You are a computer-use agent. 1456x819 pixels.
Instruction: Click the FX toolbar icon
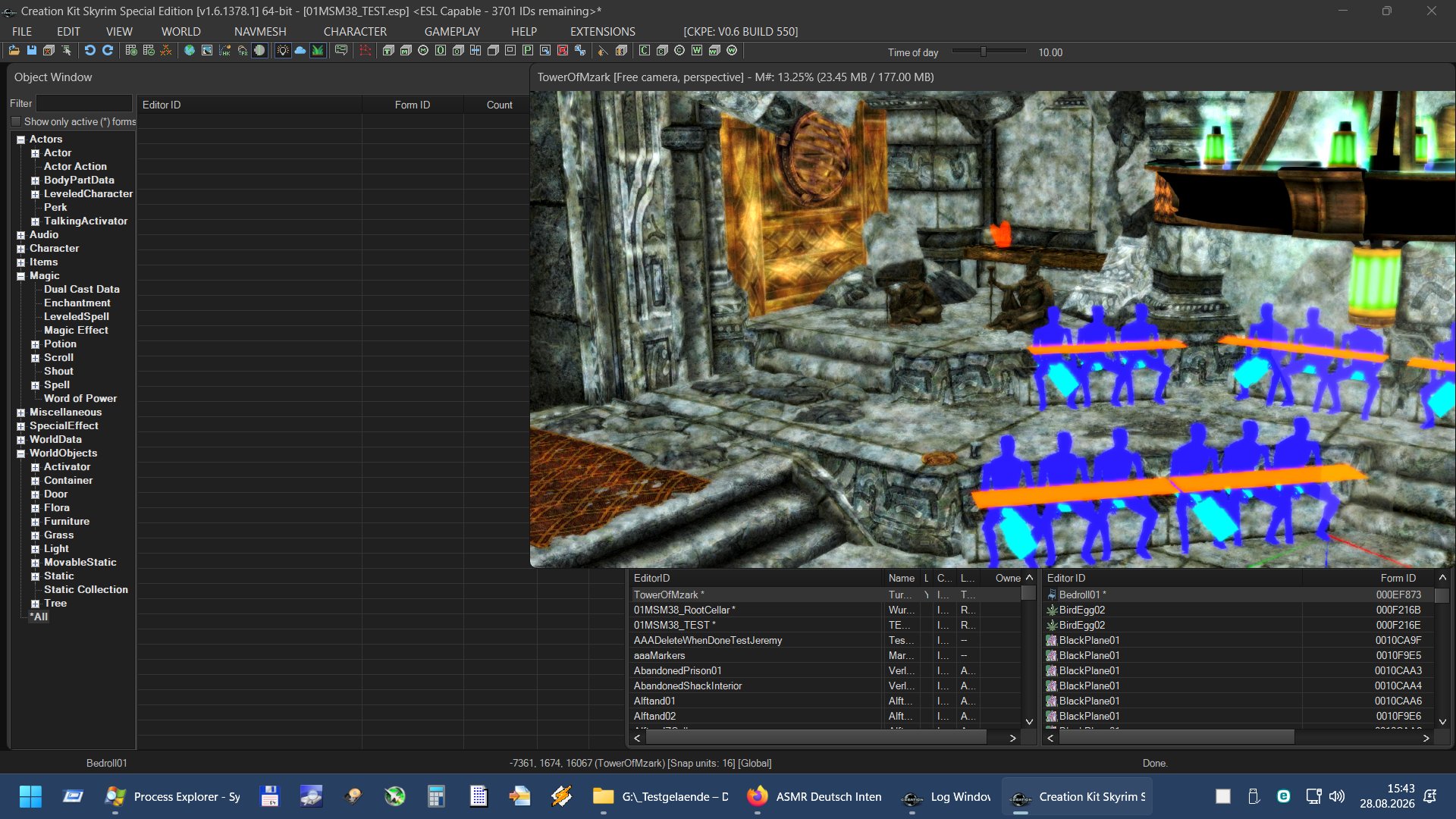click(x=243, y=51)
